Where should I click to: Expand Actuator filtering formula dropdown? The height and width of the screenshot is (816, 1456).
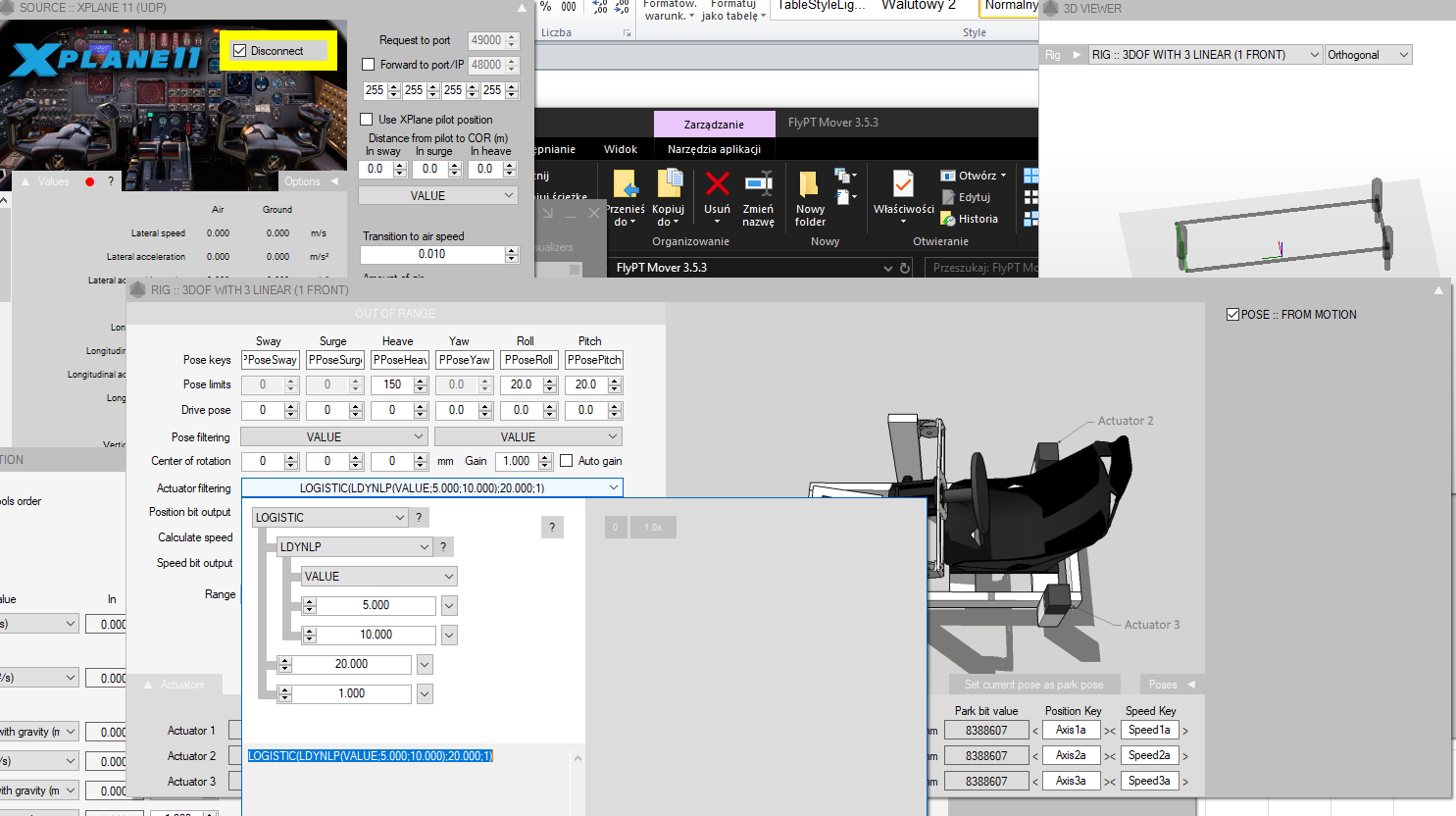point(614,487)
